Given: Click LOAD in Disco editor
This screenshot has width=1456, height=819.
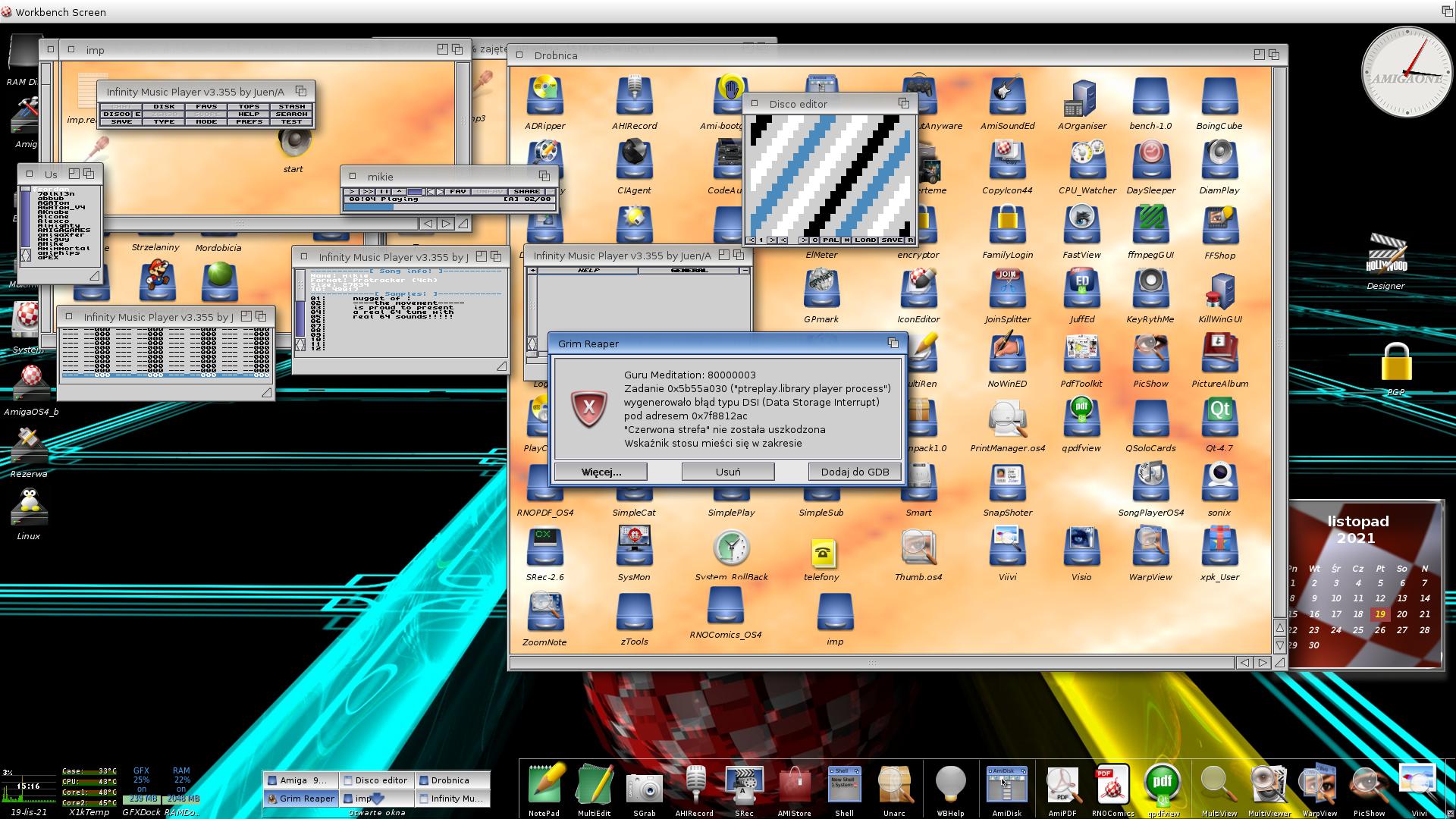Looking at the screenshot, I should (865, 240).
